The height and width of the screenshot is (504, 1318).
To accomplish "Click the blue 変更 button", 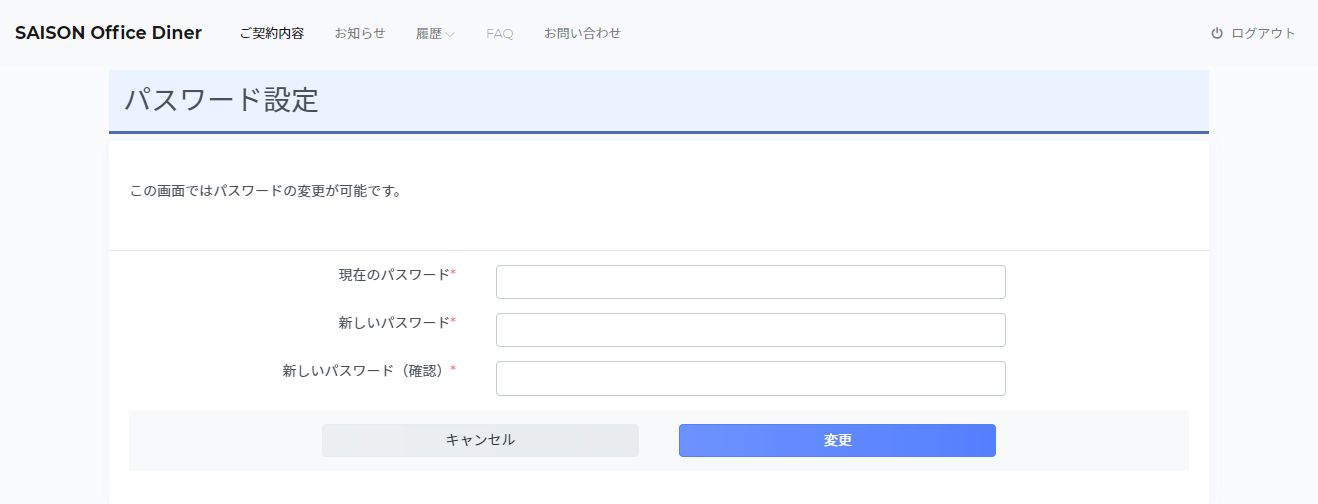I will click(837, 440).
